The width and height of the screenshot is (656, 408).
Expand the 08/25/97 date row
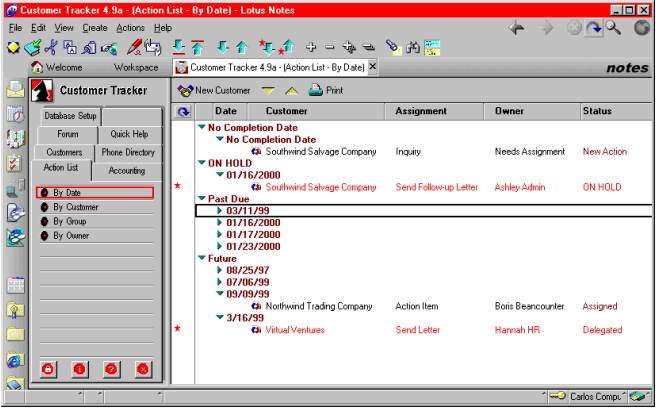(x=219, y=270)
